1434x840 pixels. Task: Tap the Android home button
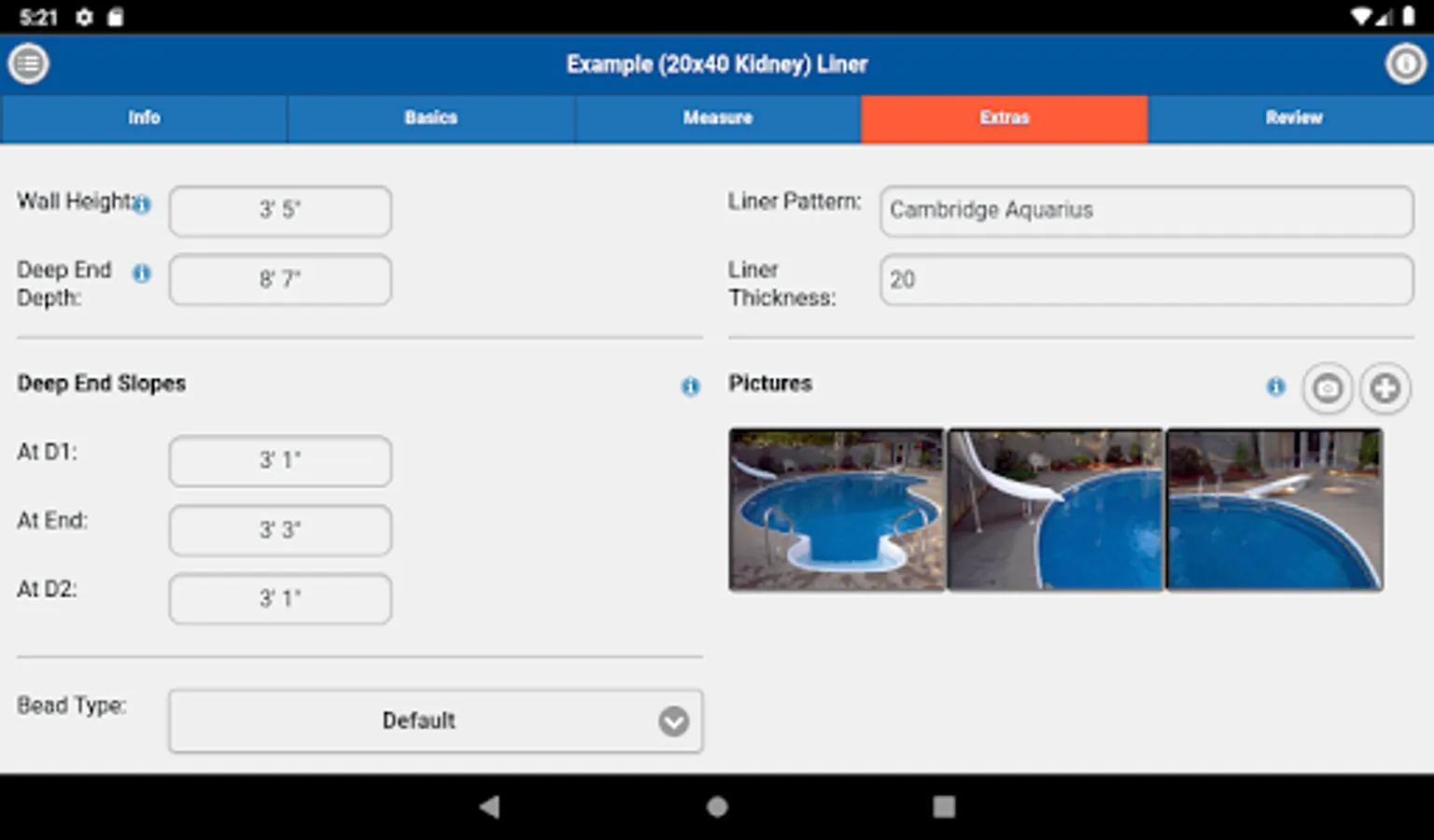(717, 806)
